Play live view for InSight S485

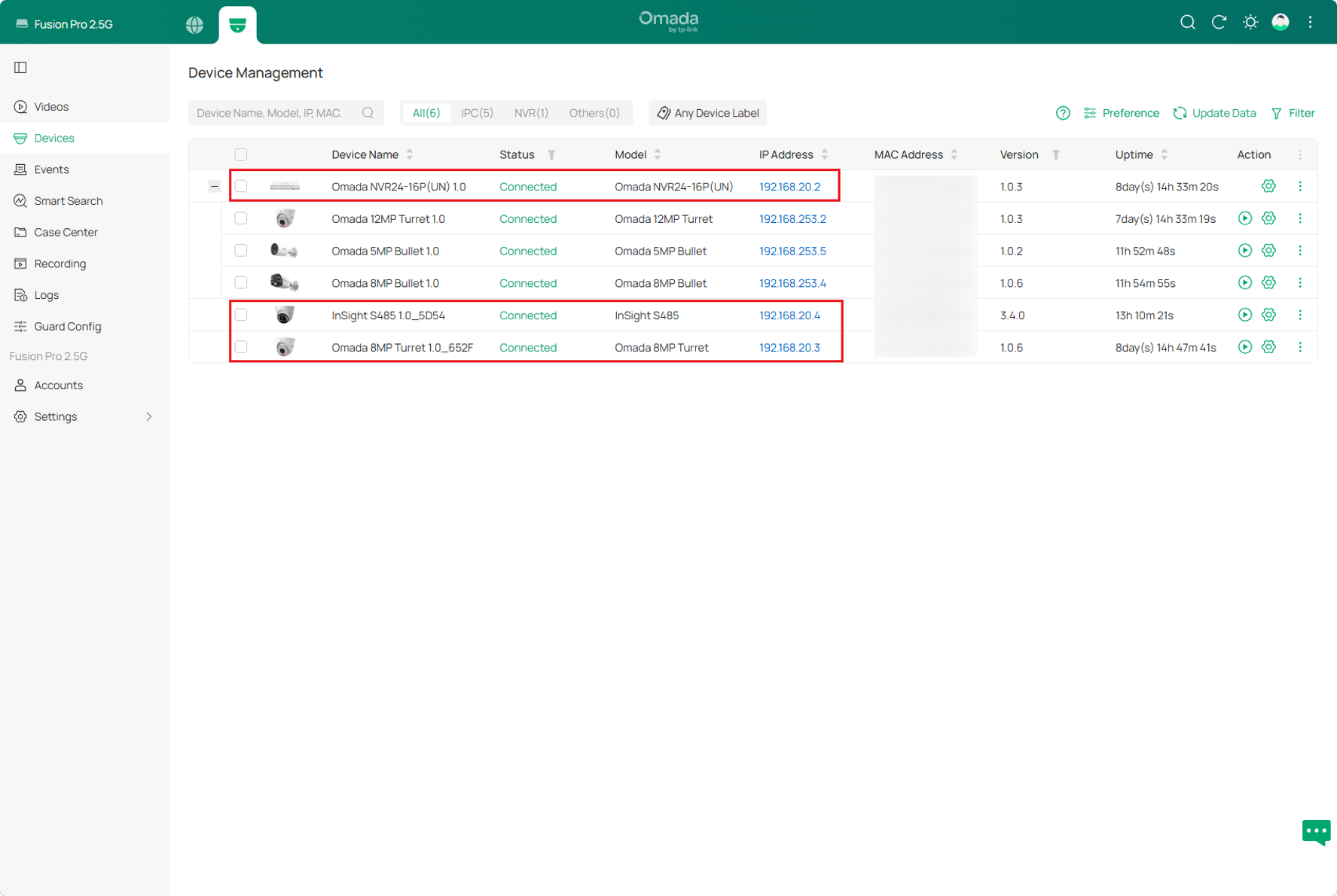click(x=1245, y=315)
